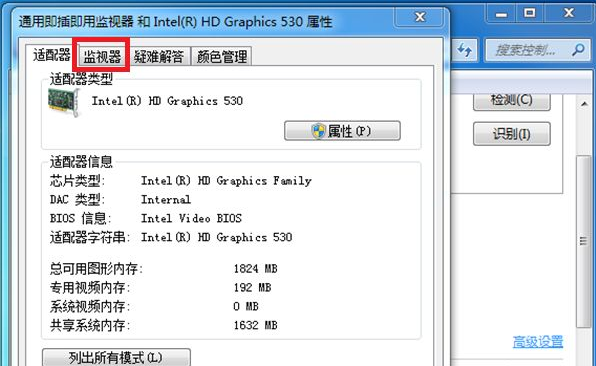Viewport: 596px width, 366px height.
Task: Click the 192 MB dedicated video memory value
Action: (252, 288)
